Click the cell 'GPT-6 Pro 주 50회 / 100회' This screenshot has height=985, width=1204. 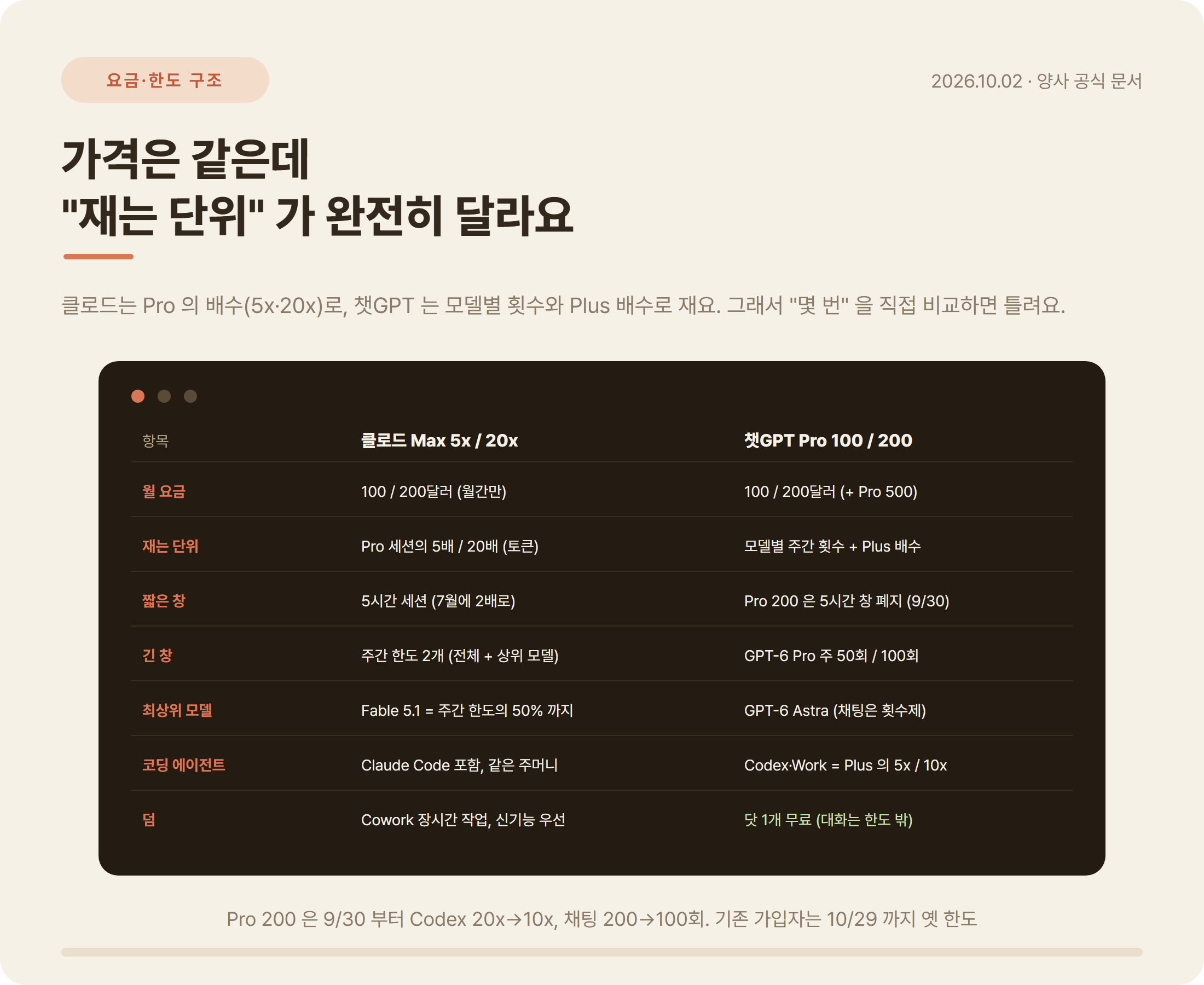[x=831, y=656]
